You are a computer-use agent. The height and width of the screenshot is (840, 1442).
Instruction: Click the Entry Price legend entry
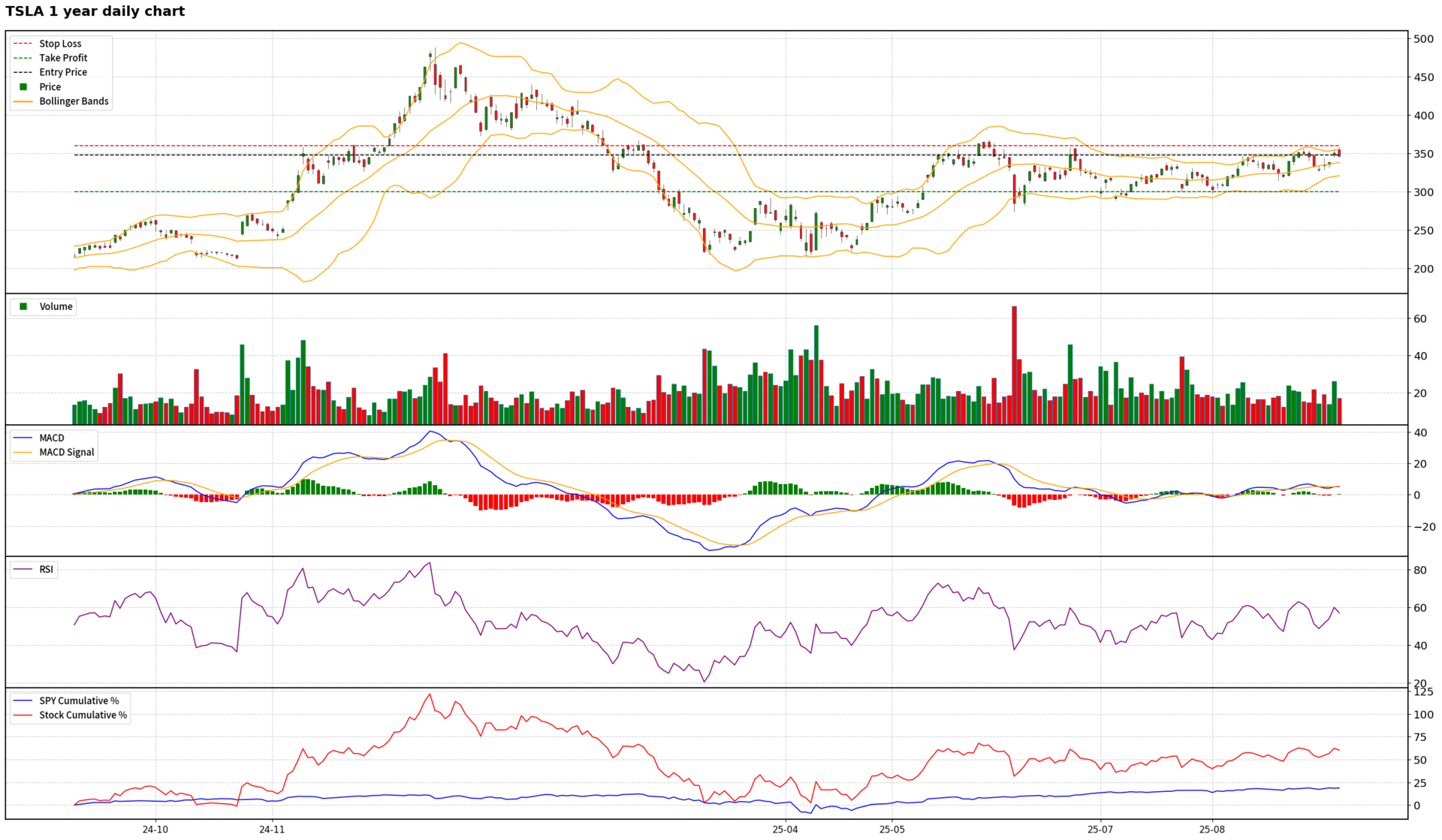(63, 72)
